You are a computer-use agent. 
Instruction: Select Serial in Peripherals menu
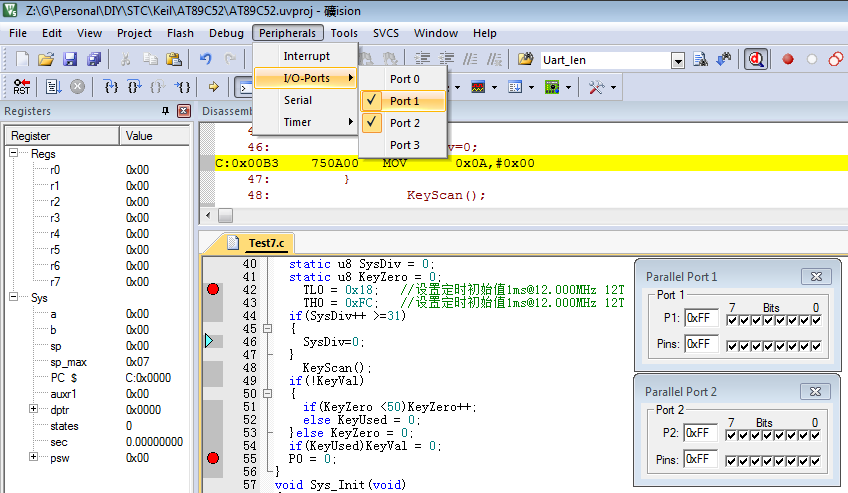tap(306, 100)
